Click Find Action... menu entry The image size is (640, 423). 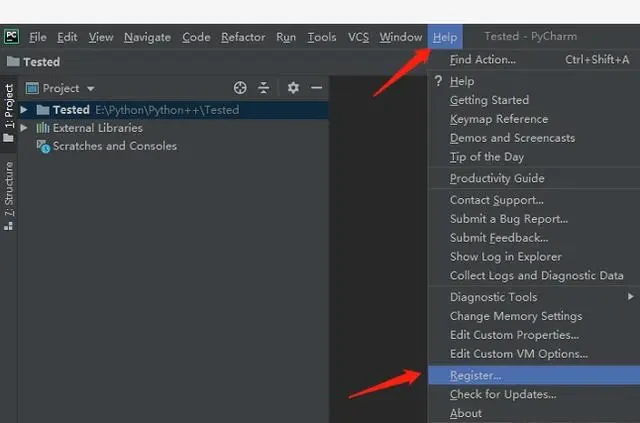[482, 60]
